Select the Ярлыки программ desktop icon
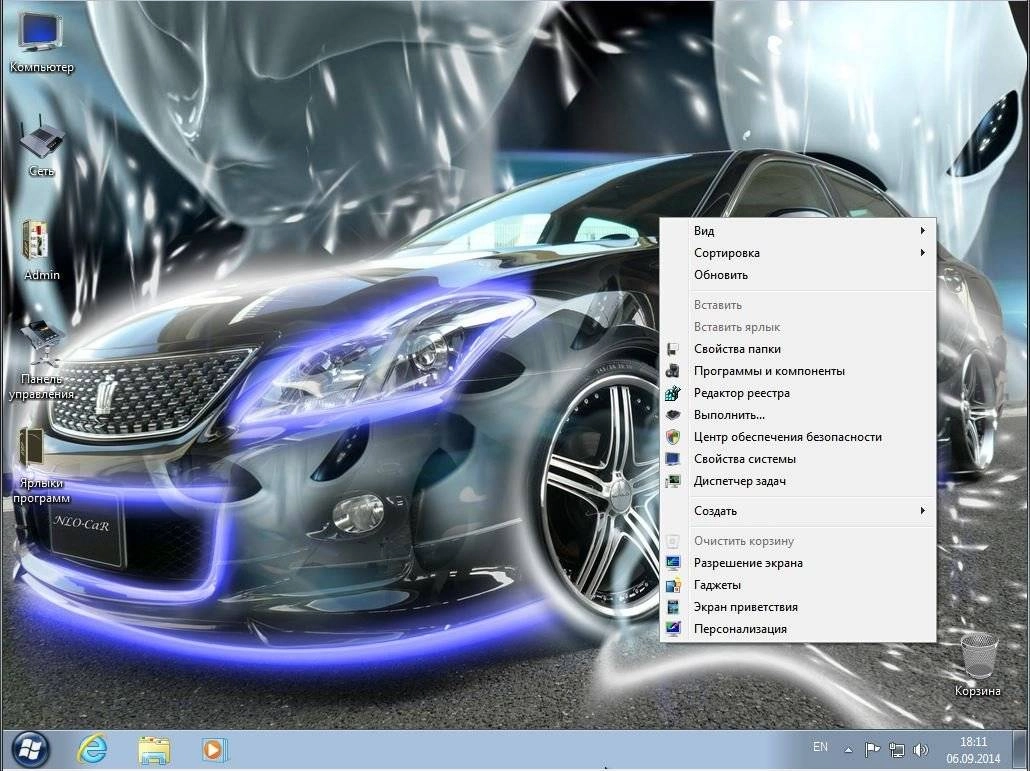 (41, 465)
